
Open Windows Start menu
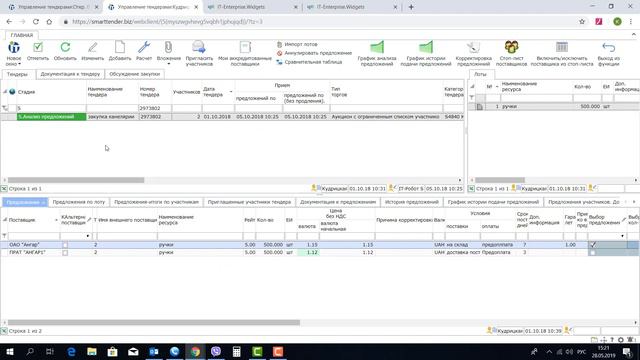[x=10, y=351]
